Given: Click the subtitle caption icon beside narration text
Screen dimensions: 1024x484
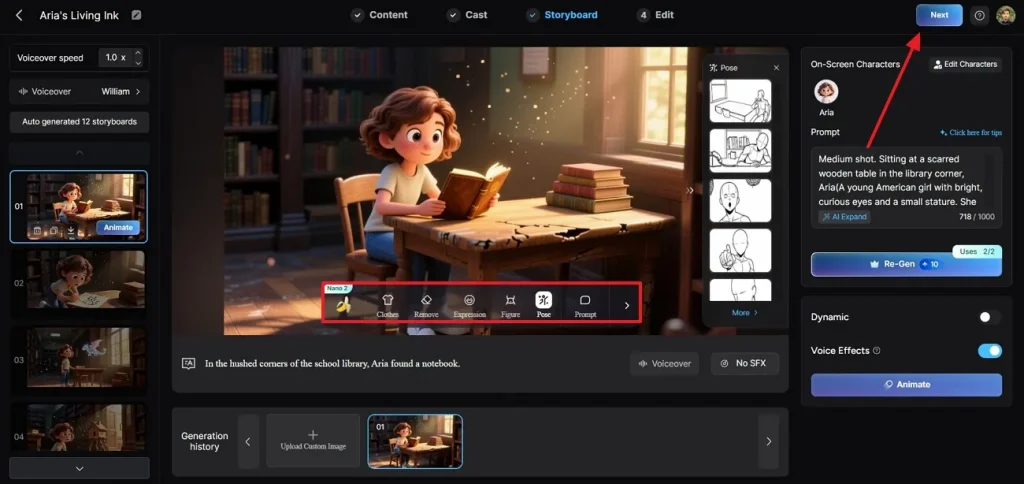Looking at the screenshot, I should (x=188, y=364).
